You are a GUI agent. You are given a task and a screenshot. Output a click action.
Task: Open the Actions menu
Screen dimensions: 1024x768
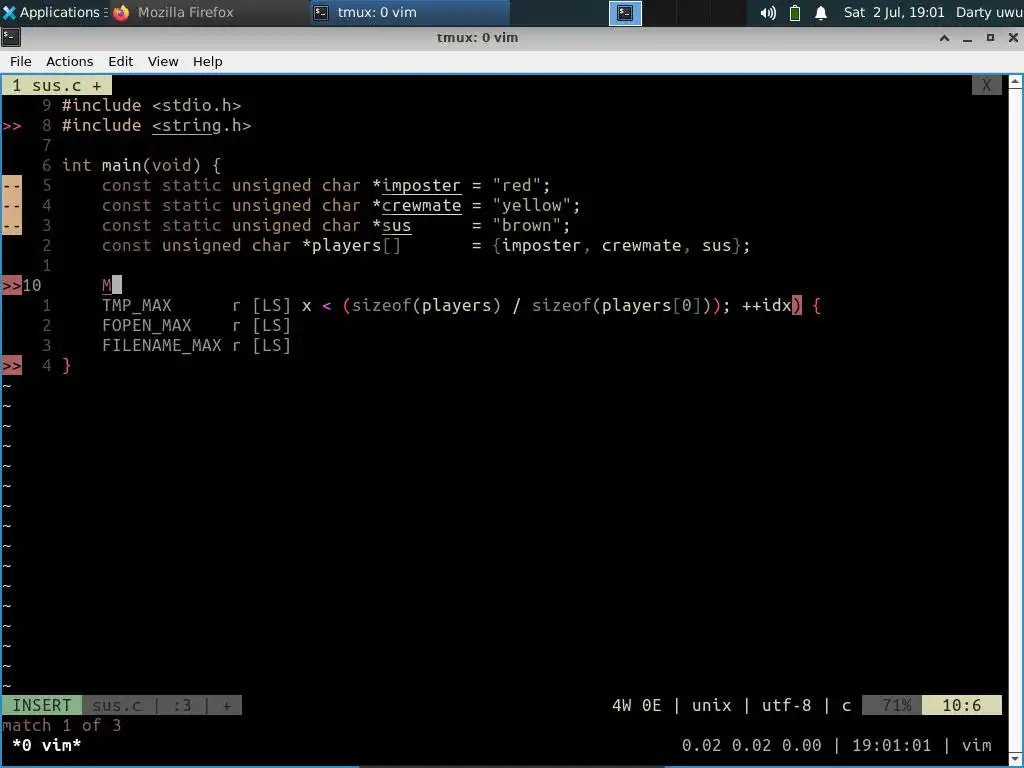[x=69, y=61]
